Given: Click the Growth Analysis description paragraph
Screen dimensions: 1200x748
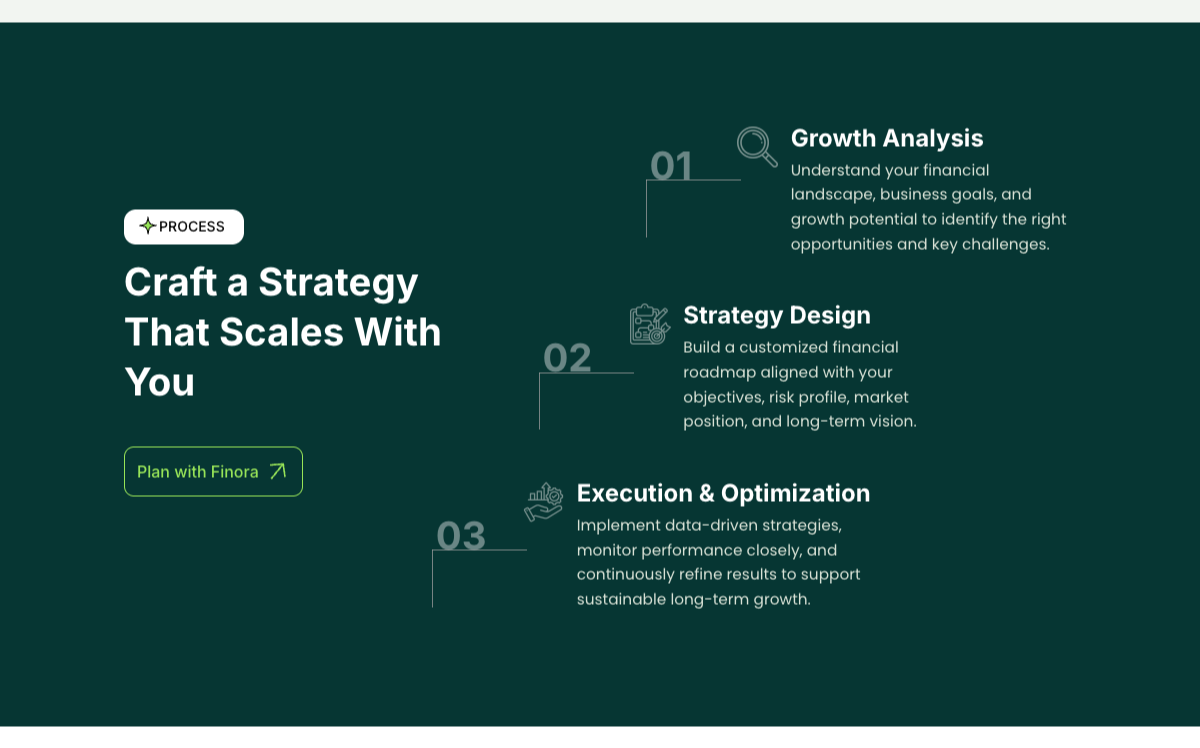Looking at the screenshot, I should (929, 207).
